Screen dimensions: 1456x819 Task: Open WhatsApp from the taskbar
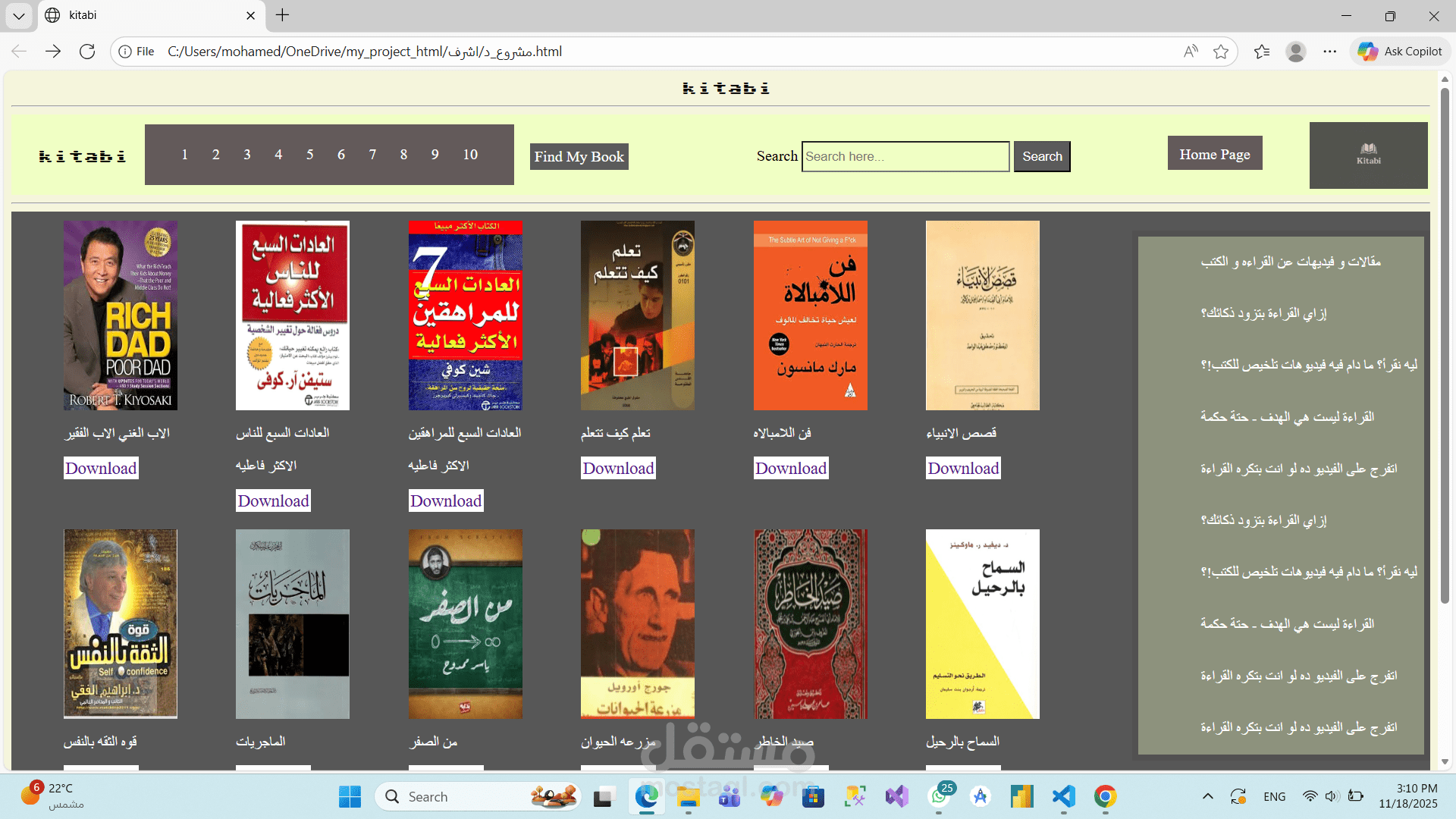point(939,796)
